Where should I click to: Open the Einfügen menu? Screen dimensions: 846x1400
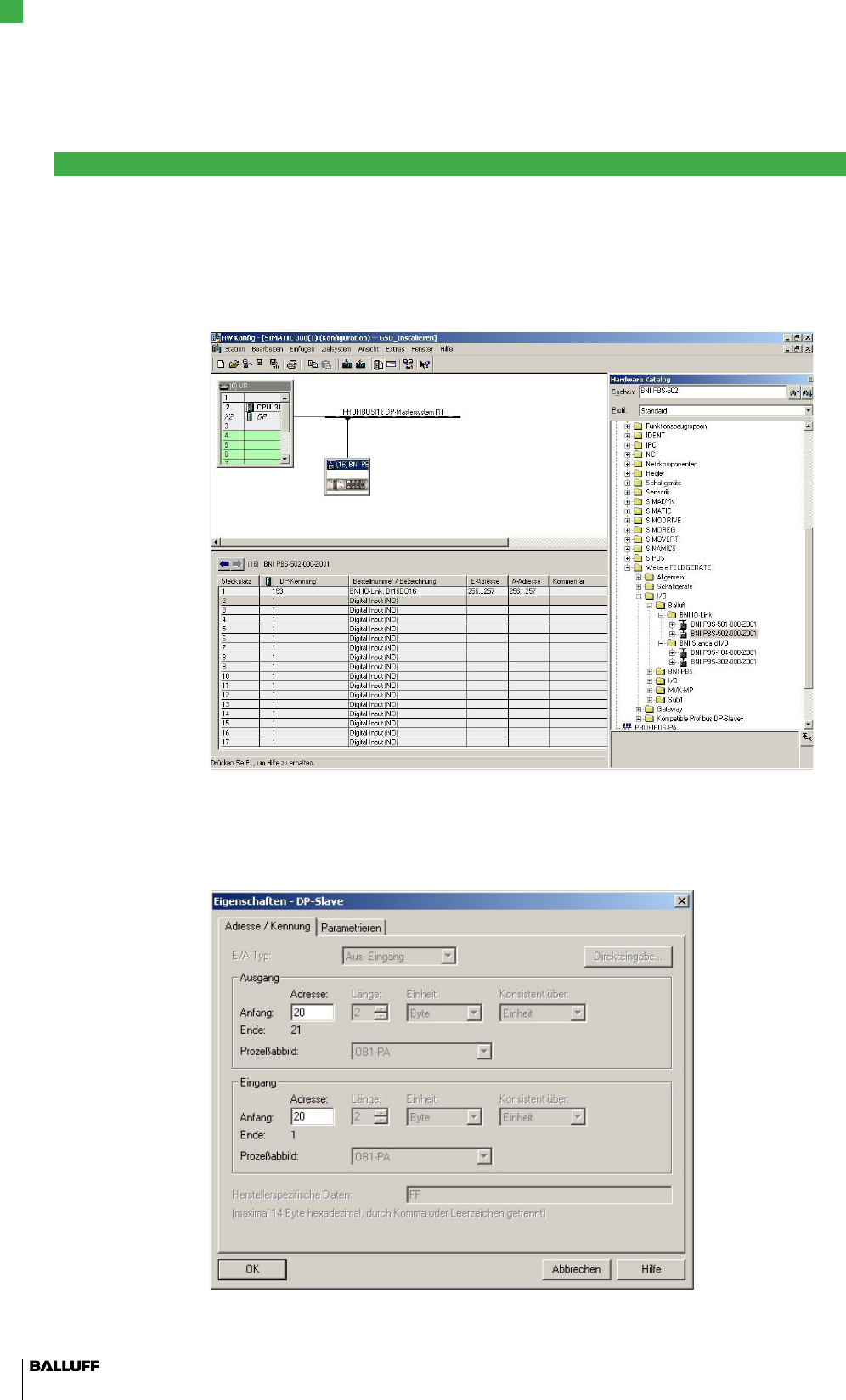pos(302,349)
